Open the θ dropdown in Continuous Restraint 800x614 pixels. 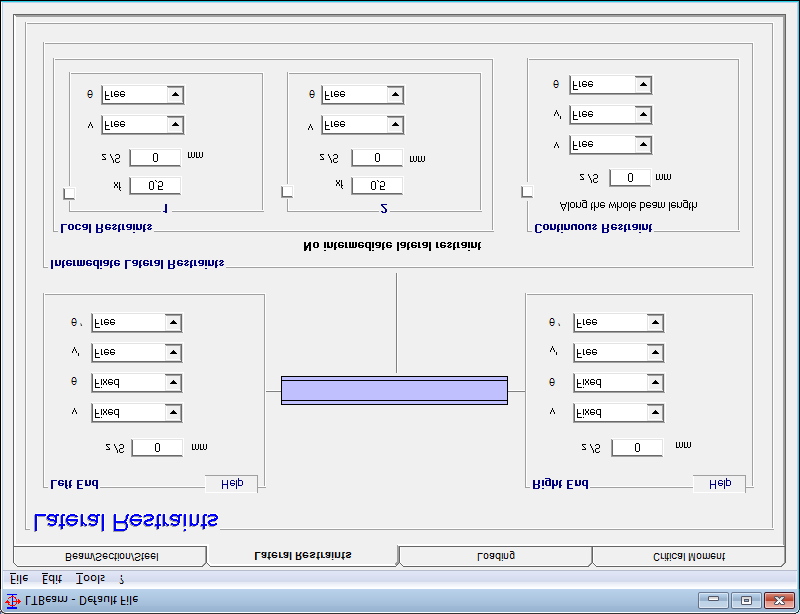click(x=611, y=85)
